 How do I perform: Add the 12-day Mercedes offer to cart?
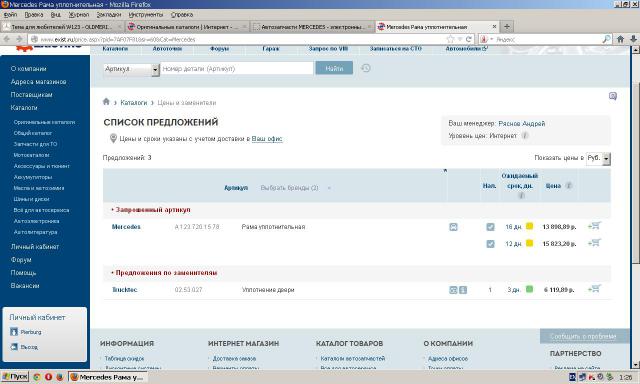pyautogui.click(x=594, y=243)
